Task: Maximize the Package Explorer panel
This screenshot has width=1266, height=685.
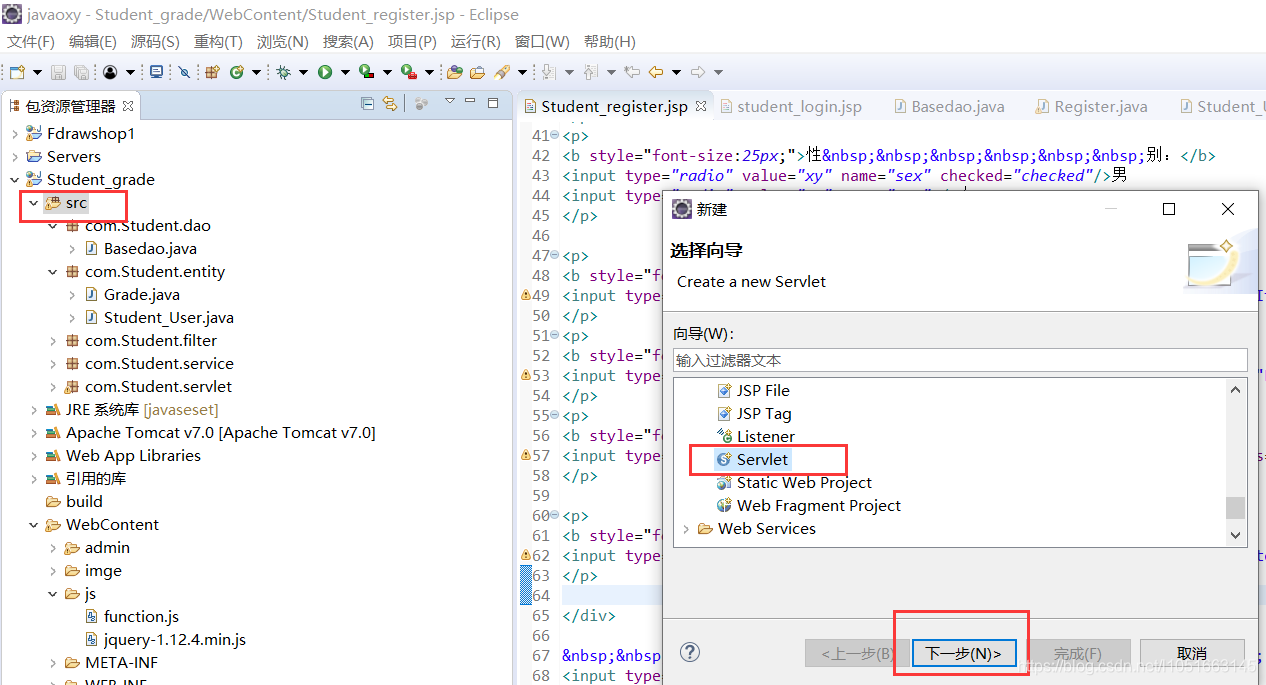Action: click(493, 102)
